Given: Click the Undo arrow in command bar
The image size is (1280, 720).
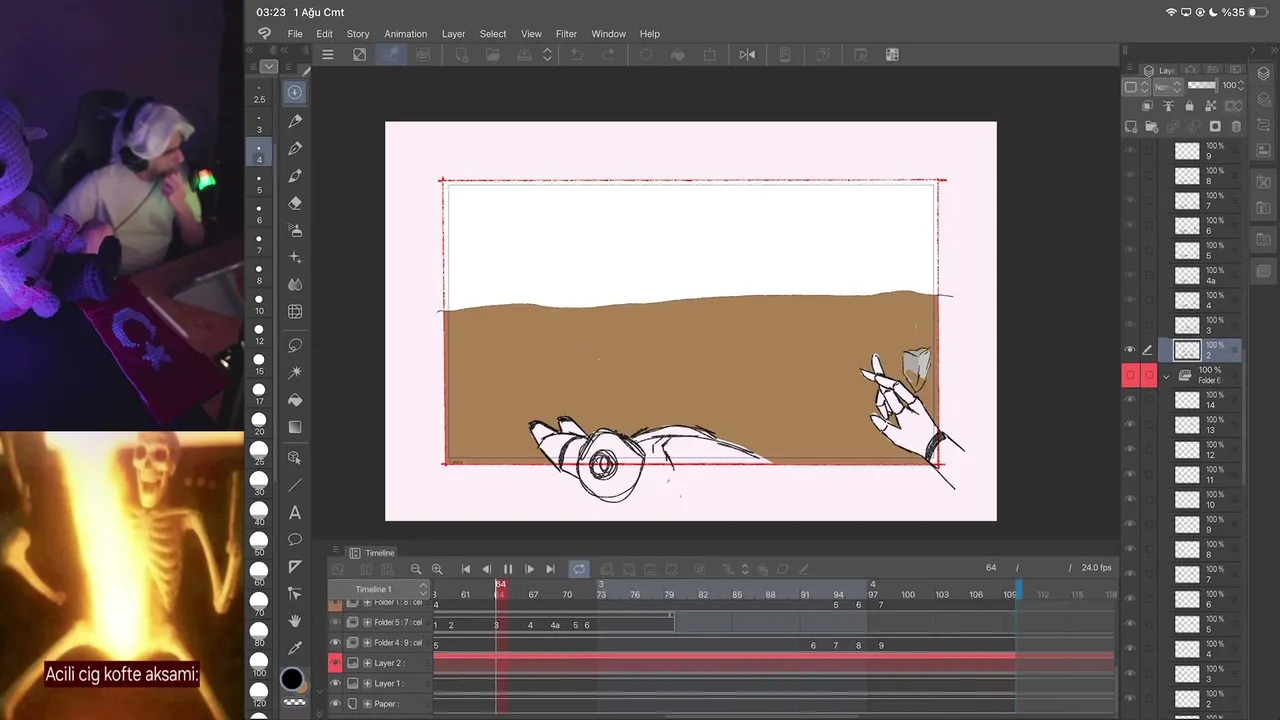Looking at the screenshot, I should [x=577, y=55].
